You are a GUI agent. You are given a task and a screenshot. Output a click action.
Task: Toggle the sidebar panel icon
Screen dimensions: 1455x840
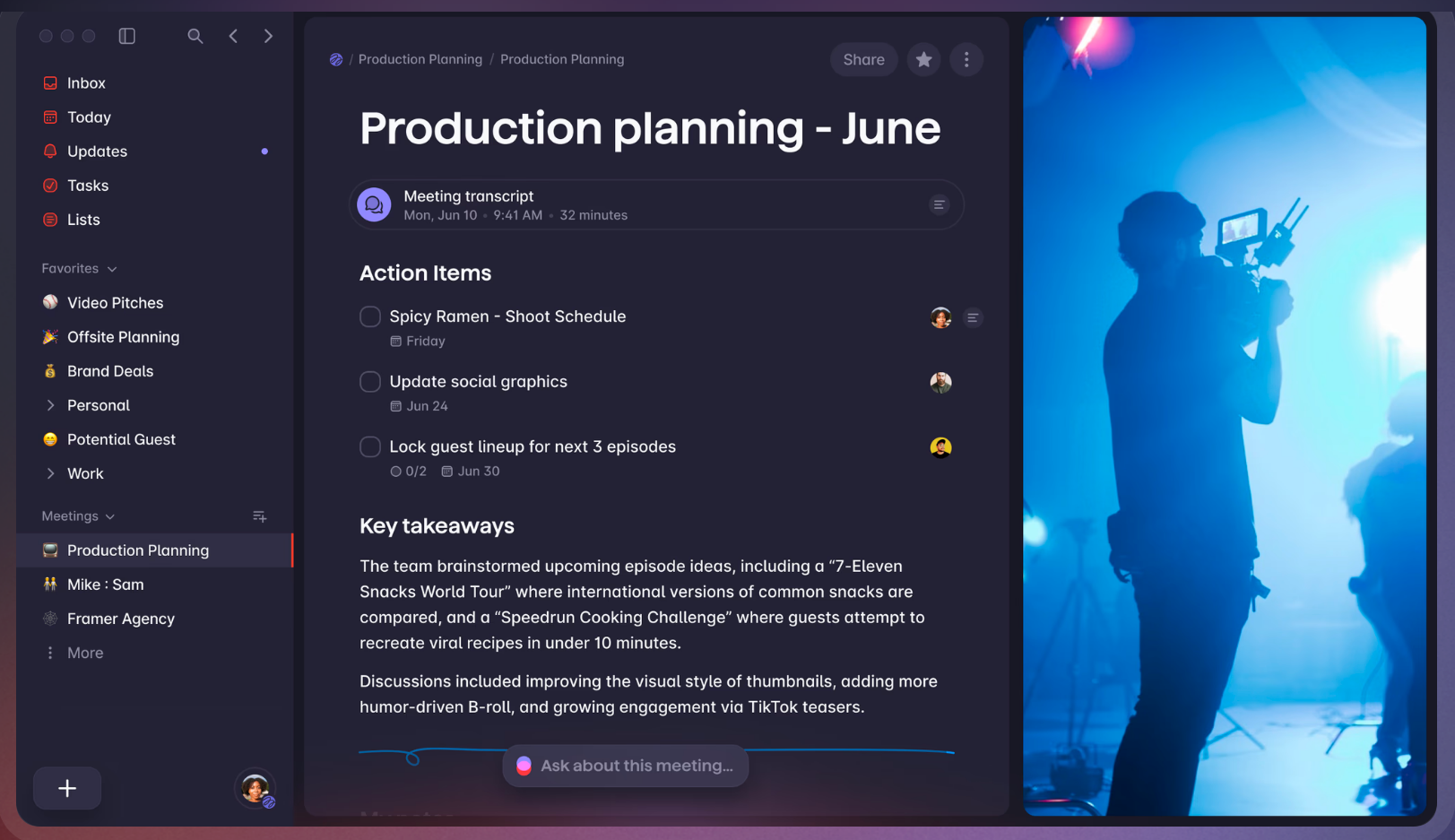click(x=127, y=36)
